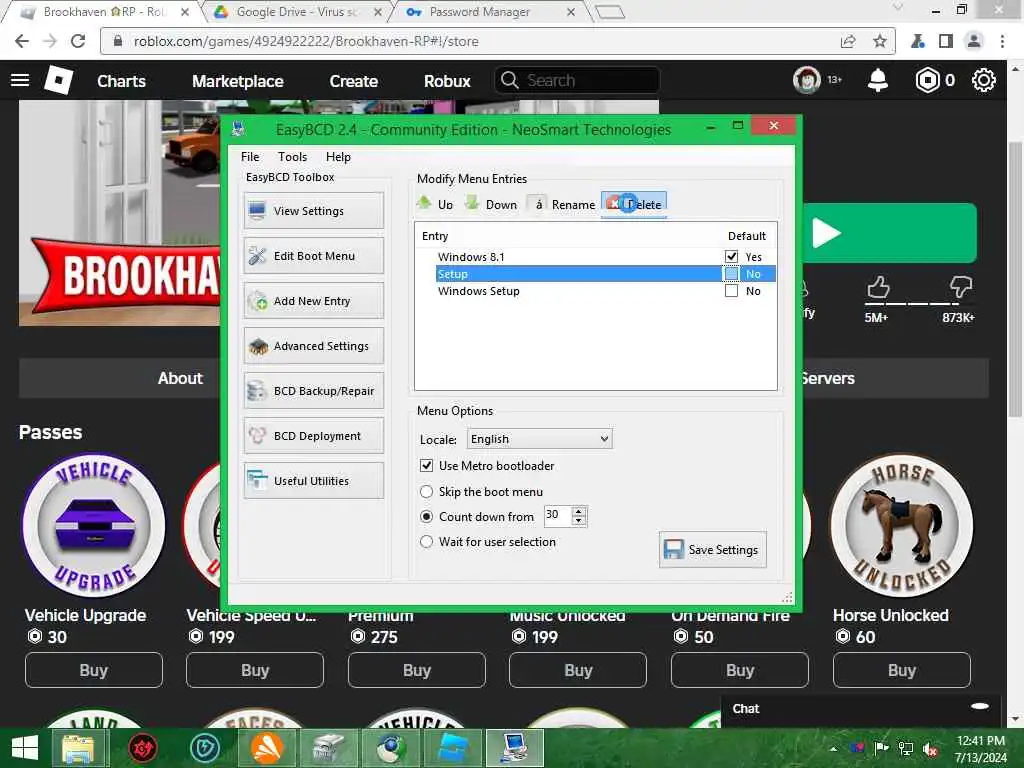Viewport: 1024px width, 768px height.
Task: Switch to Google Drive browser tab
Action: [x=296, y=12]
